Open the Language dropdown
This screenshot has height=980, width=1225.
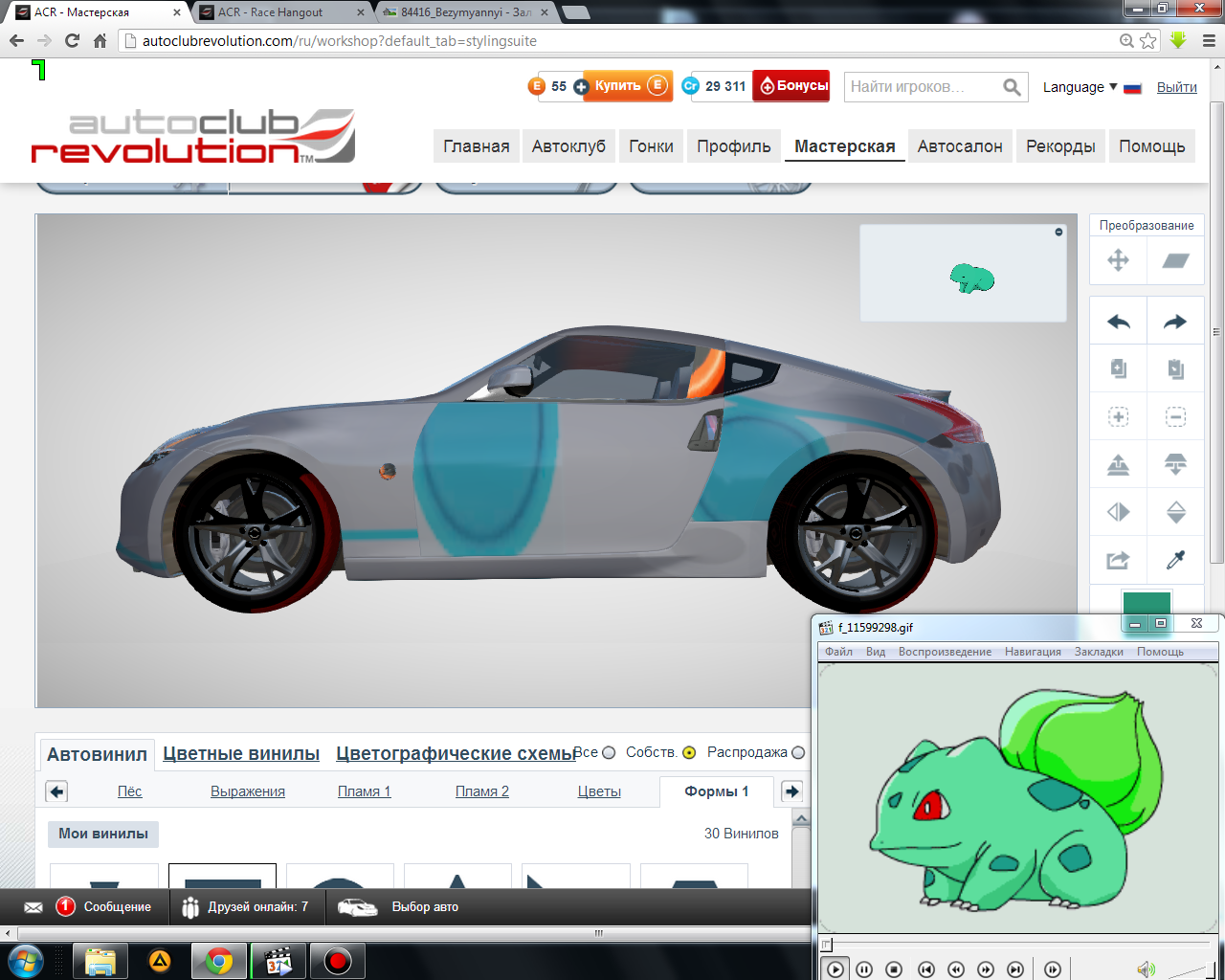pyautogui.click(x=1080, y=87)
